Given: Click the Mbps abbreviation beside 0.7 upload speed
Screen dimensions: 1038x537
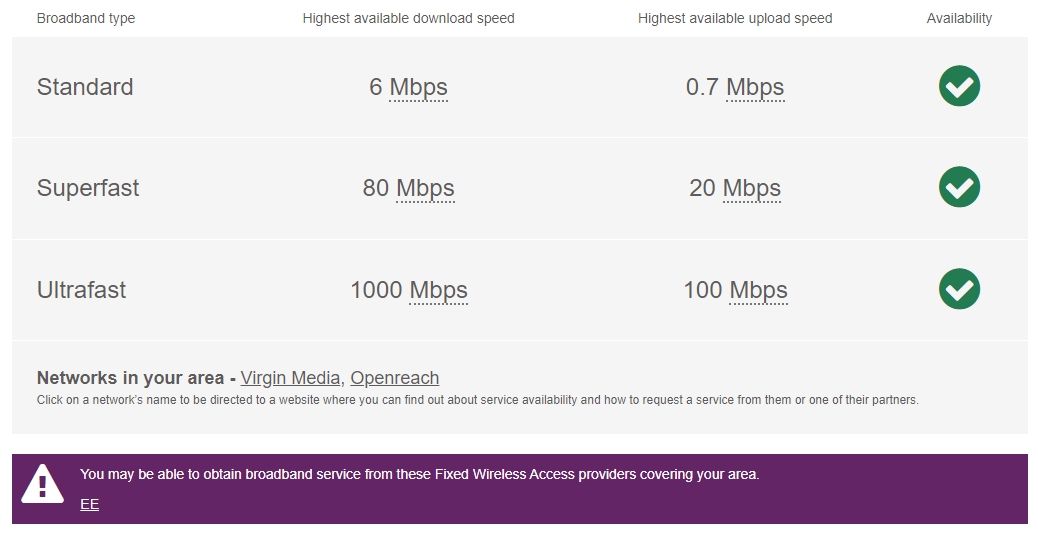Looking at the screenshot, I should pos(755,87).
